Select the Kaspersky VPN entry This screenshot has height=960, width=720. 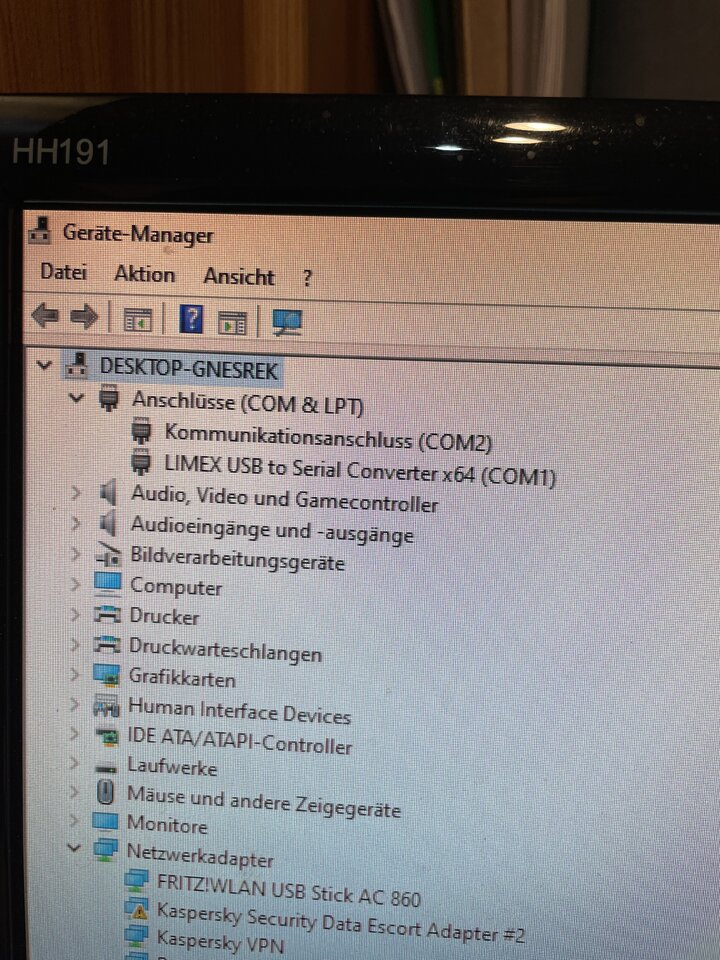tap(220, 940)
